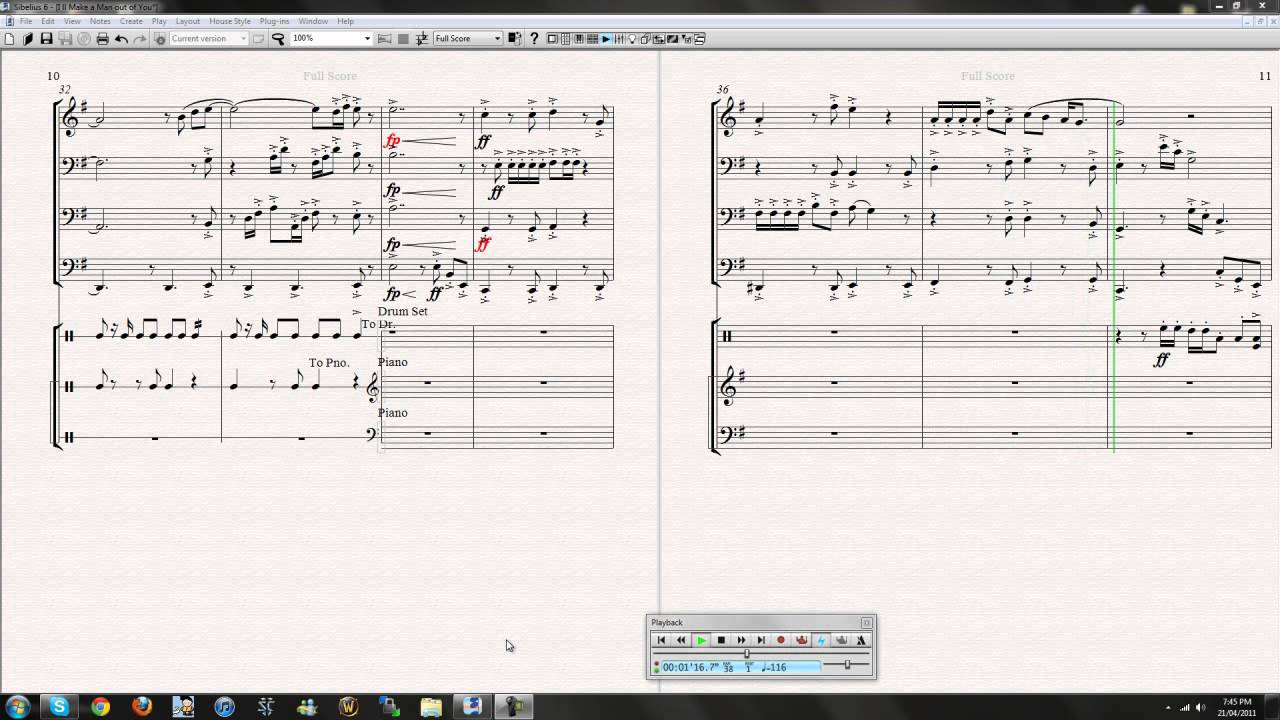Open Firefox from taskbar
Viewport: 1280px width, 720px height.
click(142, 707)
